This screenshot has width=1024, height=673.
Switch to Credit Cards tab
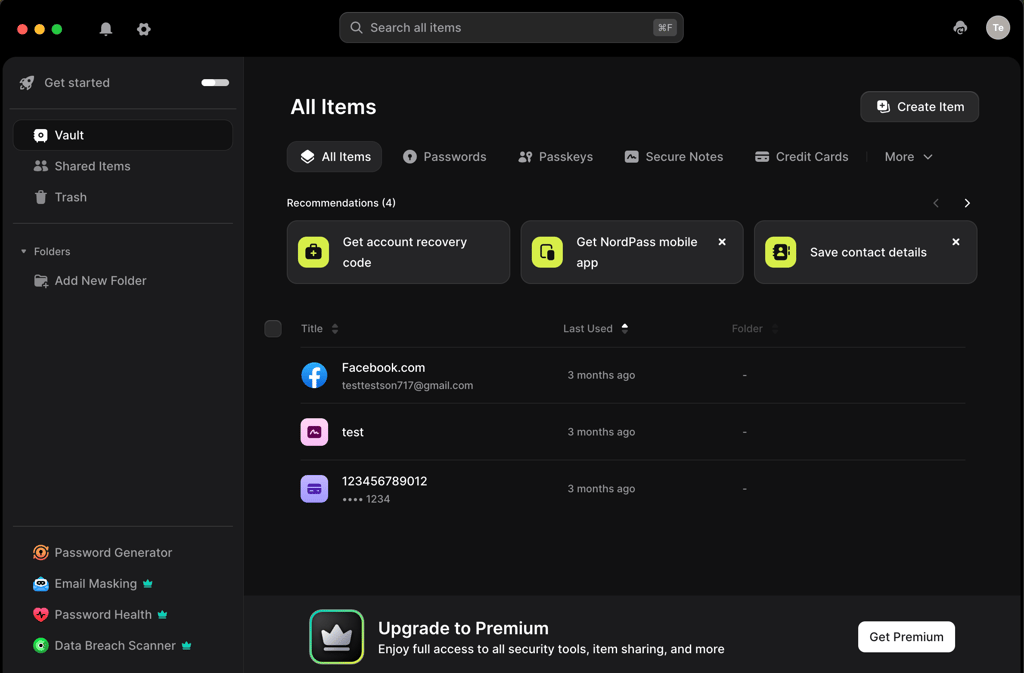pyautogui.click(x=801, y=157)
